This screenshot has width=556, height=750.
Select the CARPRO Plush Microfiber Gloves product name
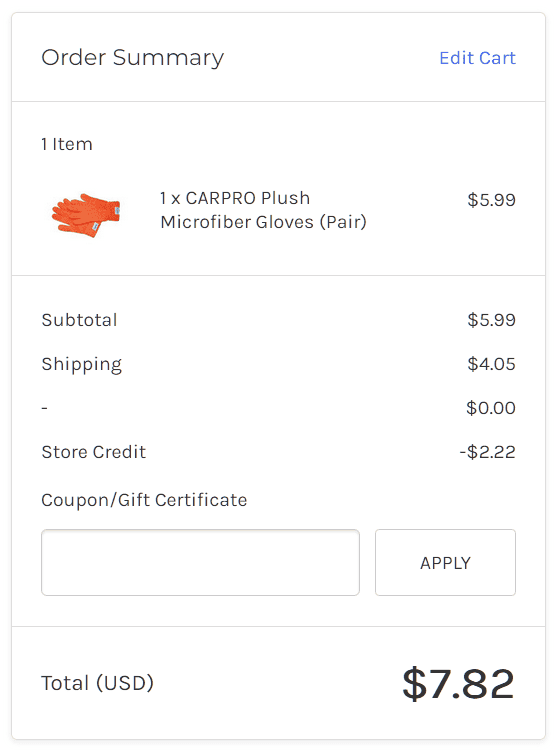click(263, 210)
